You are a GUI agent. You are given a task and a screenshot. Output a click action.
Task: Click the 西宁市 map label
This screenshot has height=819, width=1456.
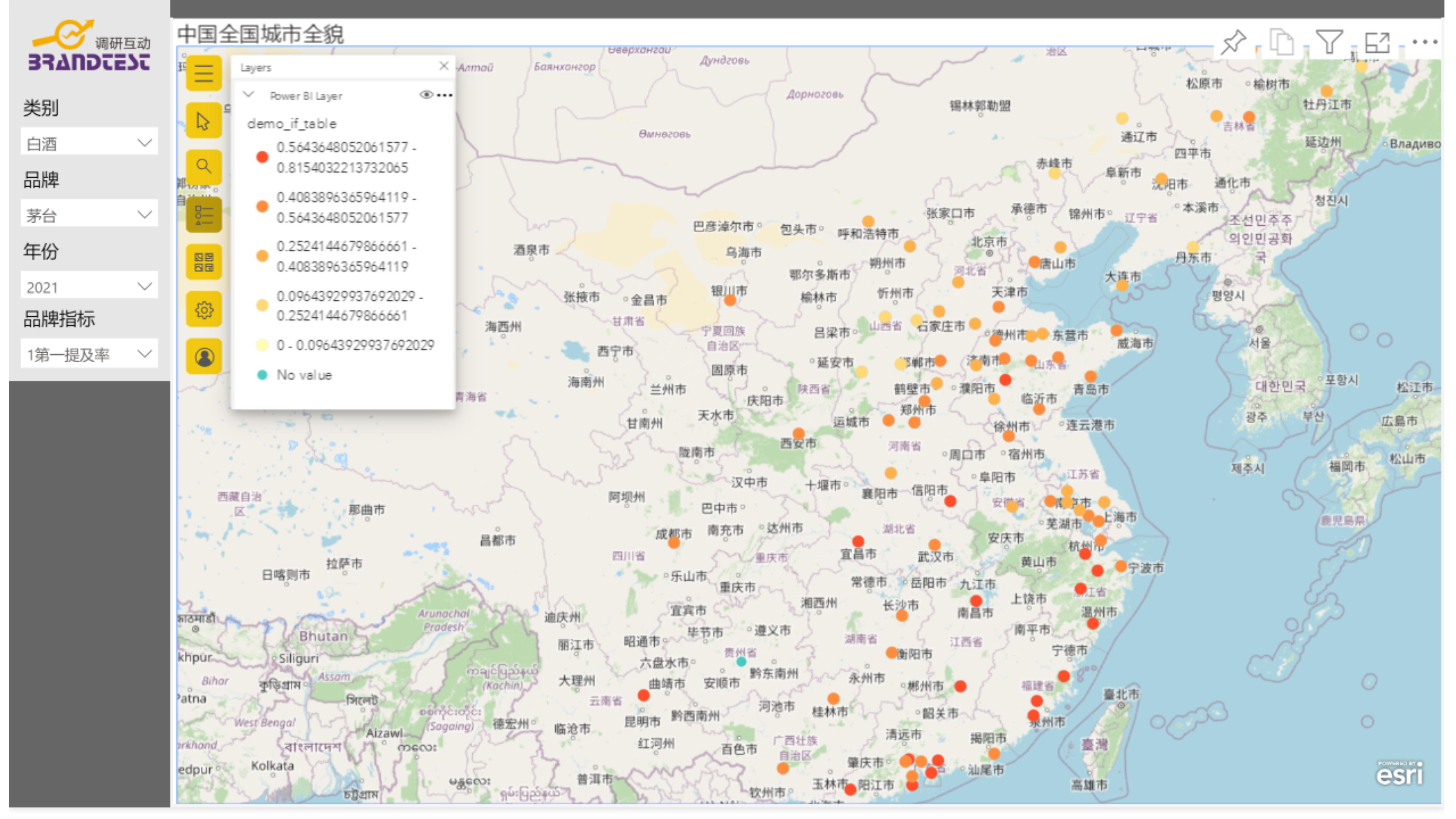click(616, 351)
